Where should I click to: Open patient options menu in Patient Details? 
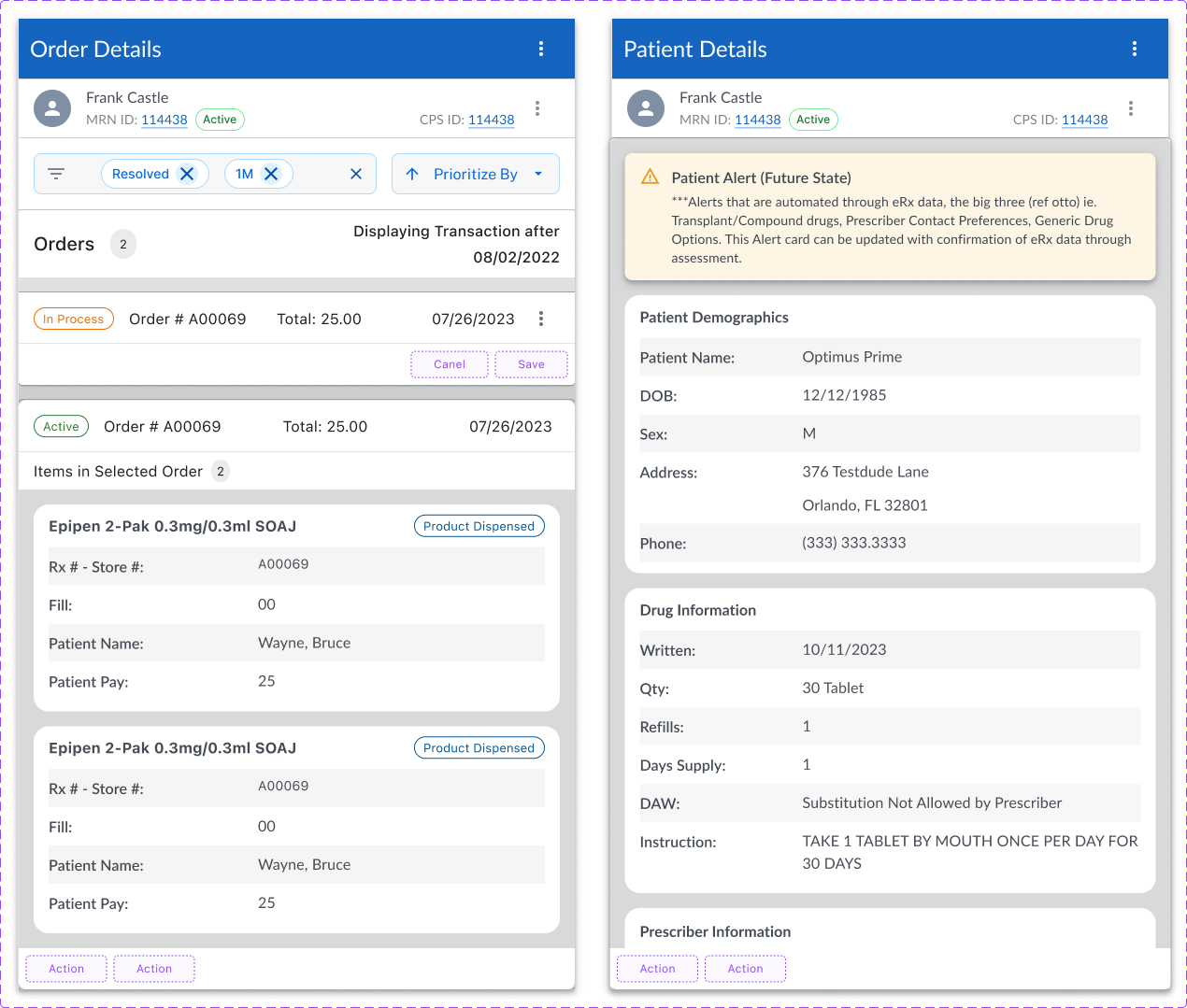pos(1131,108)
